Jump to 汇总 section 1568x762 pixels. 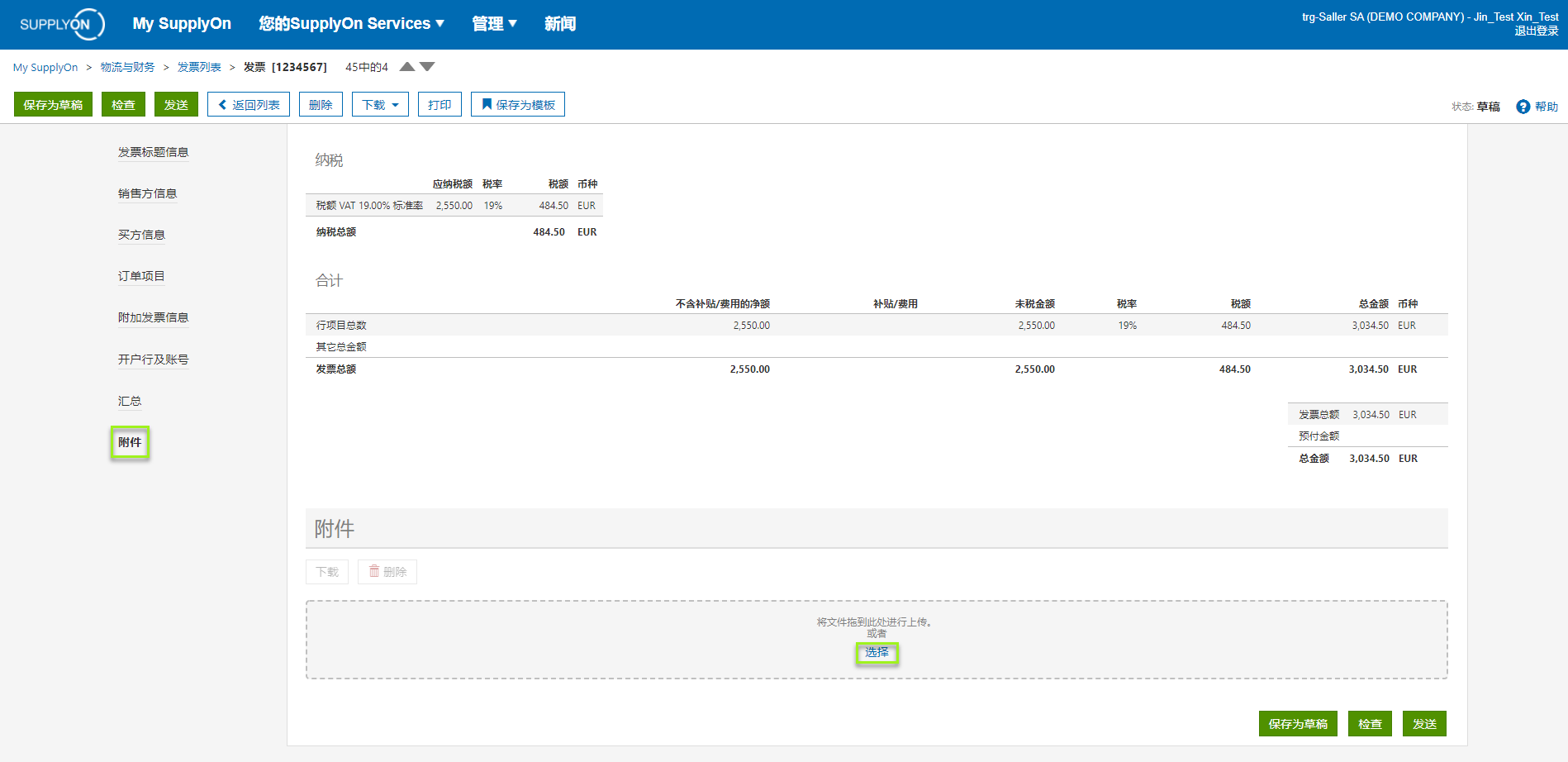tap(130, 401)
